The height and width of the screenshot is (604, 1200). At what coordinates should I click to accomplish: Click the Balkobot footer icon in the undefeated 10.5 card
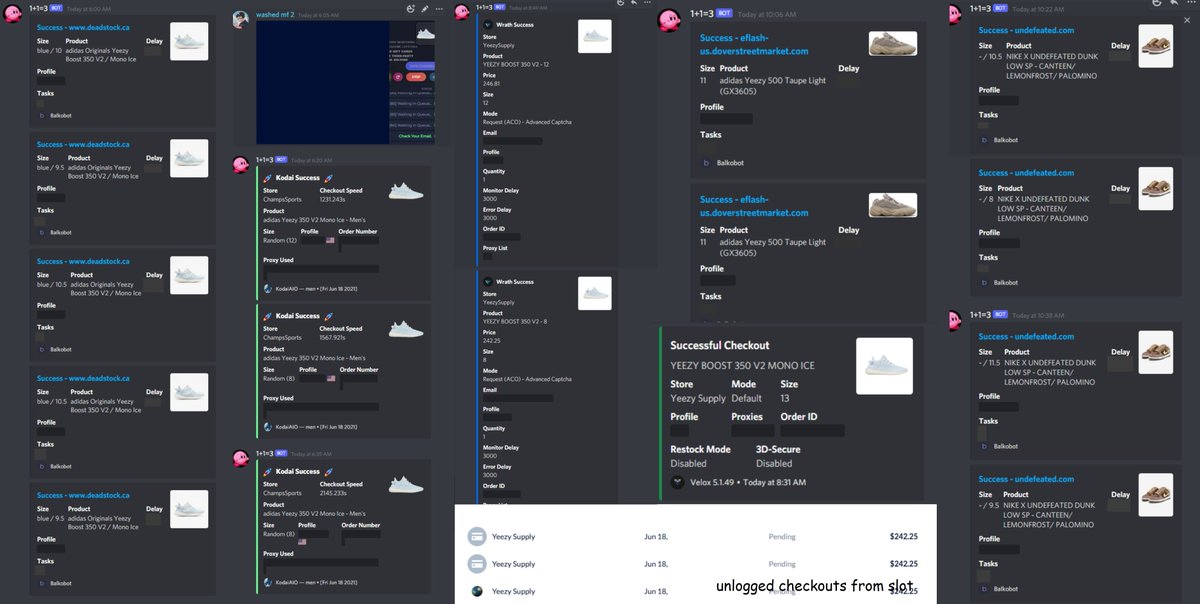(x=984, y=140)
